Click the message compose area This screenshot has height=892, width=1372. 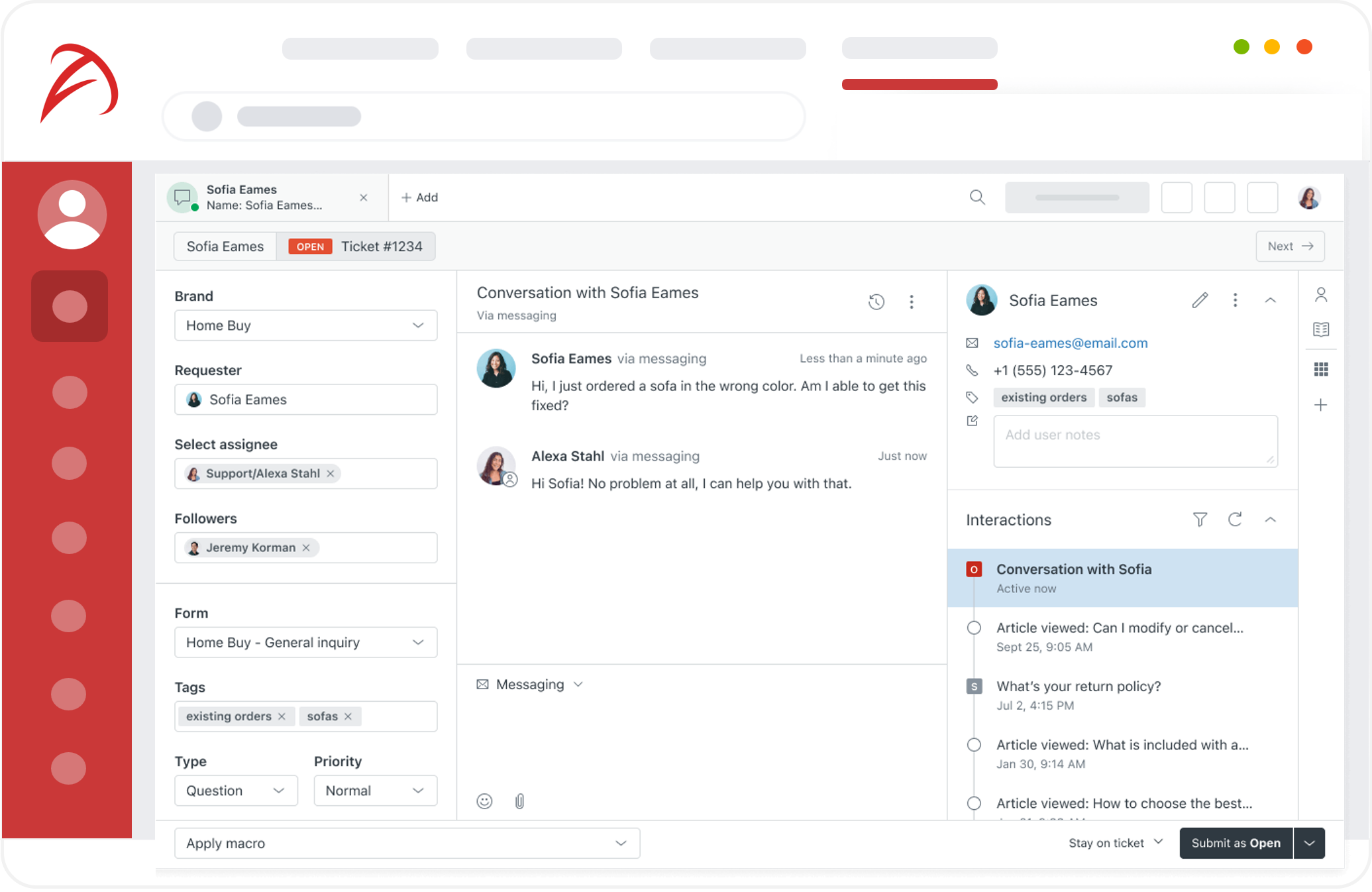pyautogui.click(x=701, y=741)
